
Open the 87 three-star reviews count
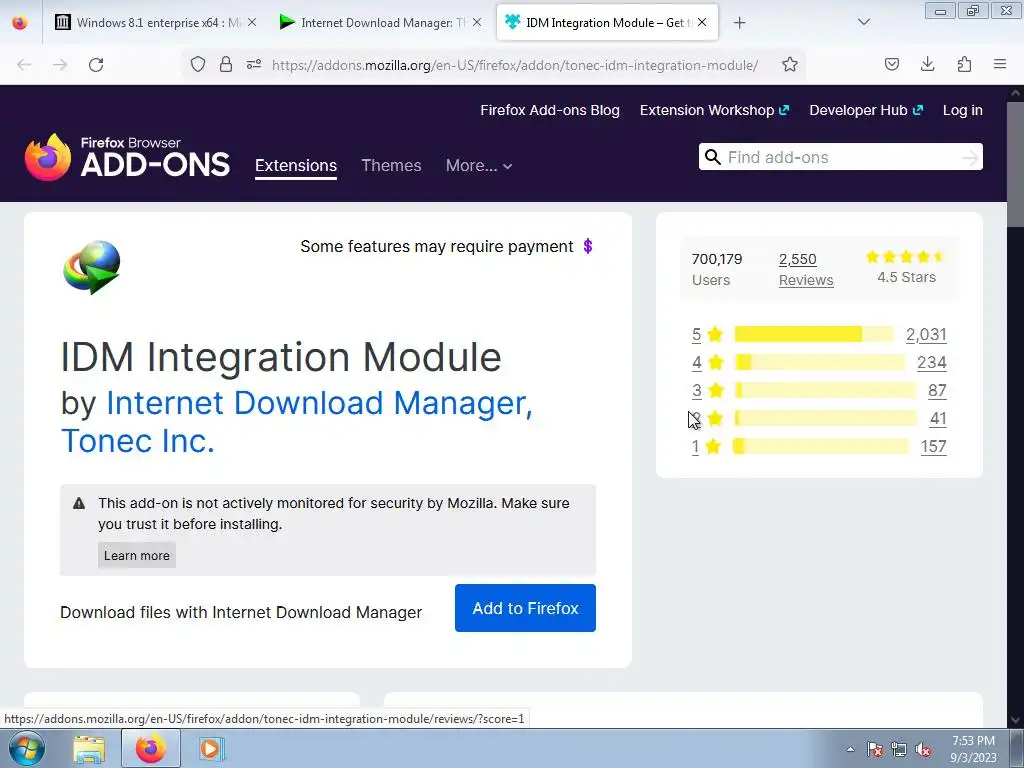937,391
